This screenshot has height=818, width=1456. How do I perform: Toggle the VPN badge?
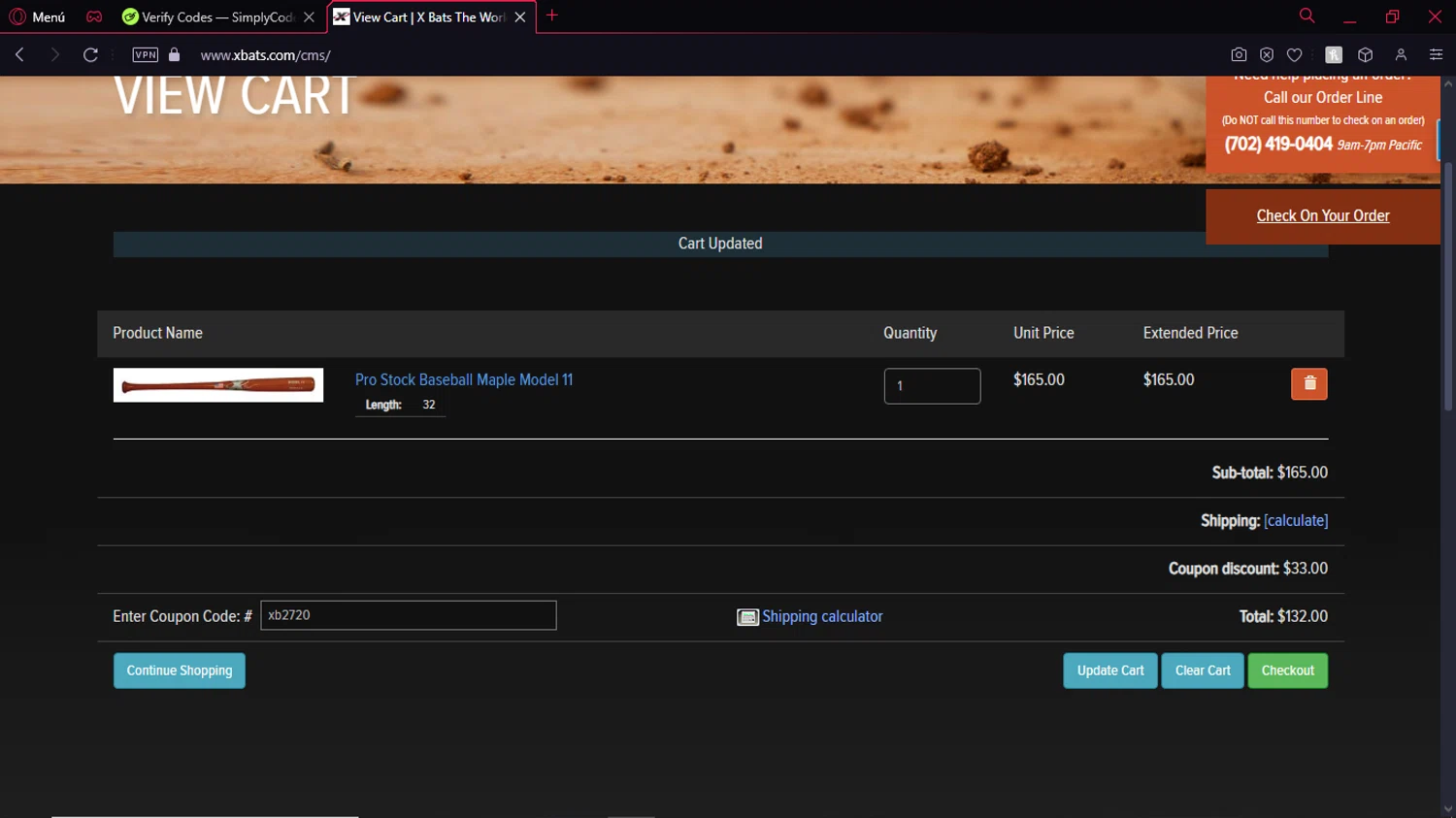[146, 54]
